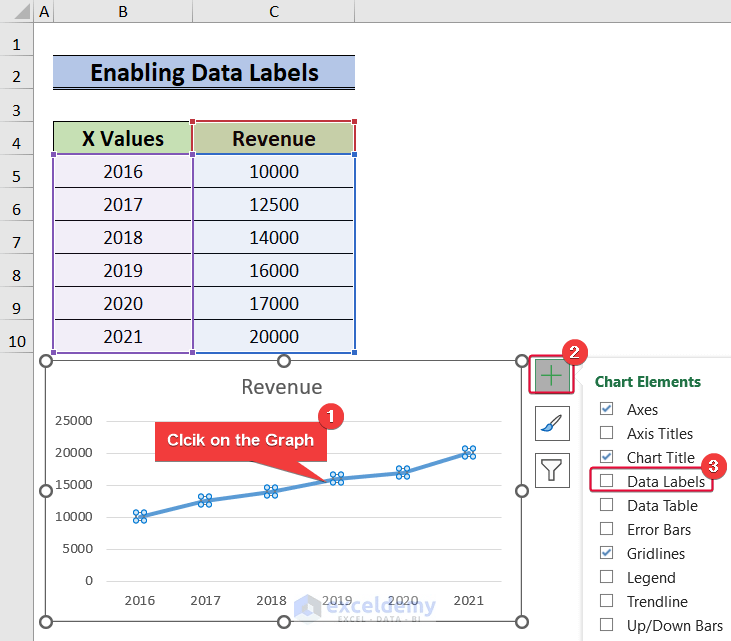This screenshot has width=731, height=641.
Task: Select the 'Revenue' table header cell
Action: (x=274, y=138)
